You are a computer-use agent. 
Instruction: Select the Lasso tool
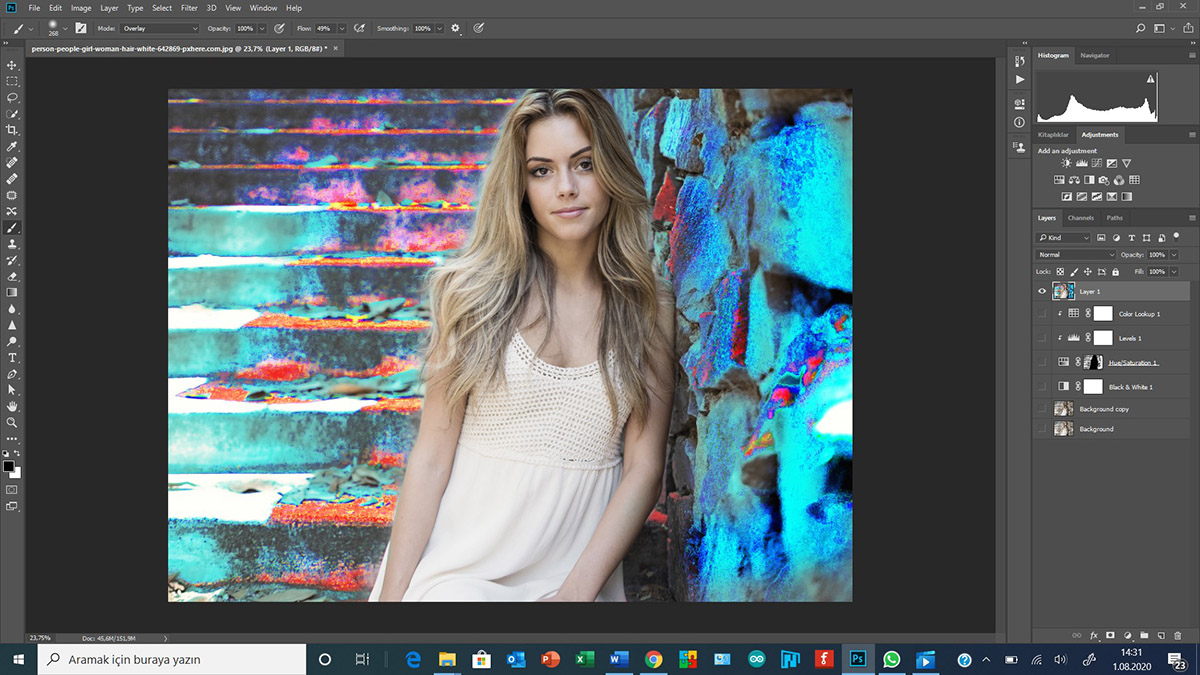[12, 98]
